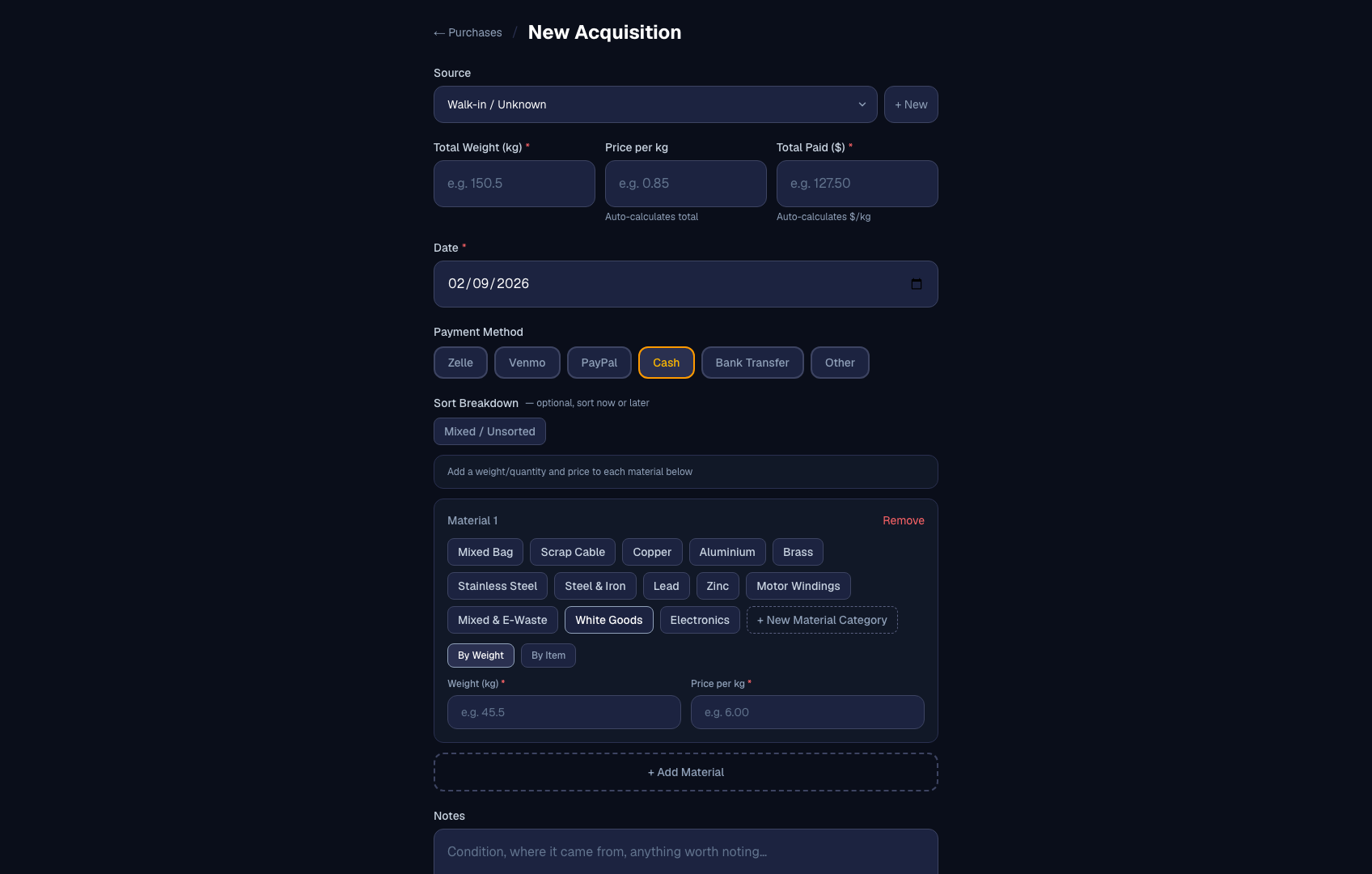Click the material Price per kg field
1372x874 pixels.
[x=807, y=712]
